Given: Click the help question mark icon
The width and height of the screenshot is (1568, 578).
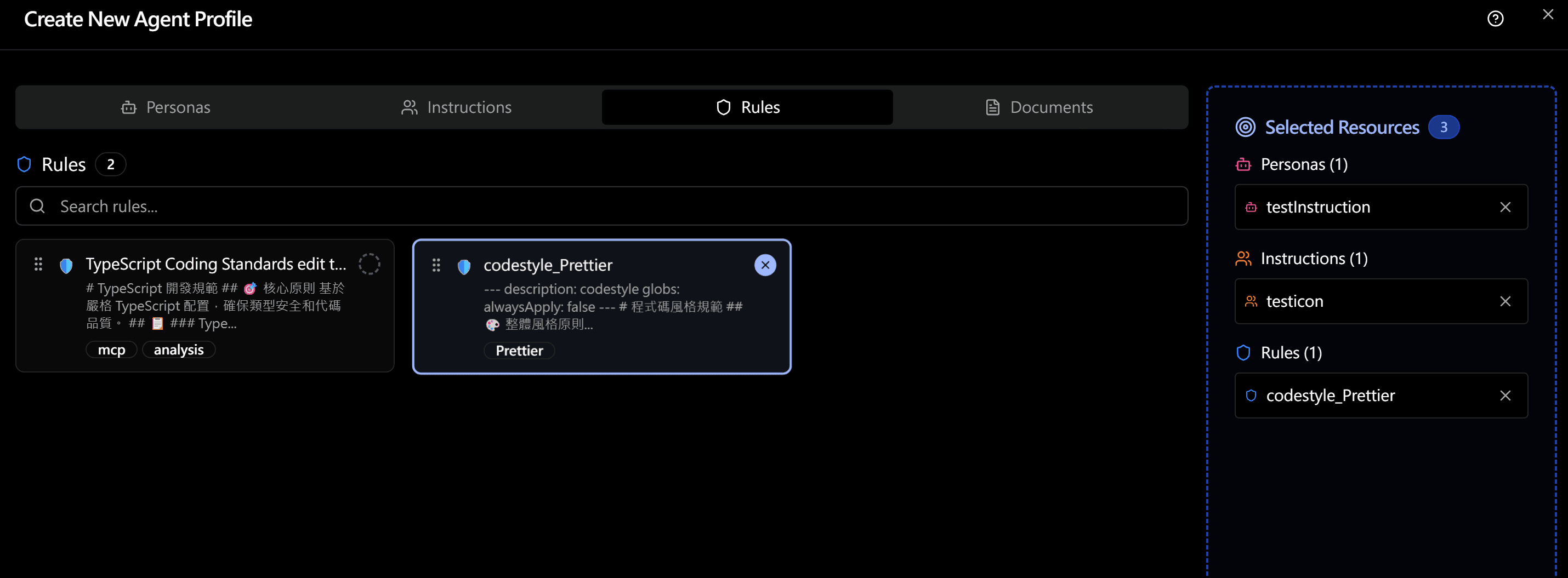Looking at the screenshot, I should (1495, 19).
